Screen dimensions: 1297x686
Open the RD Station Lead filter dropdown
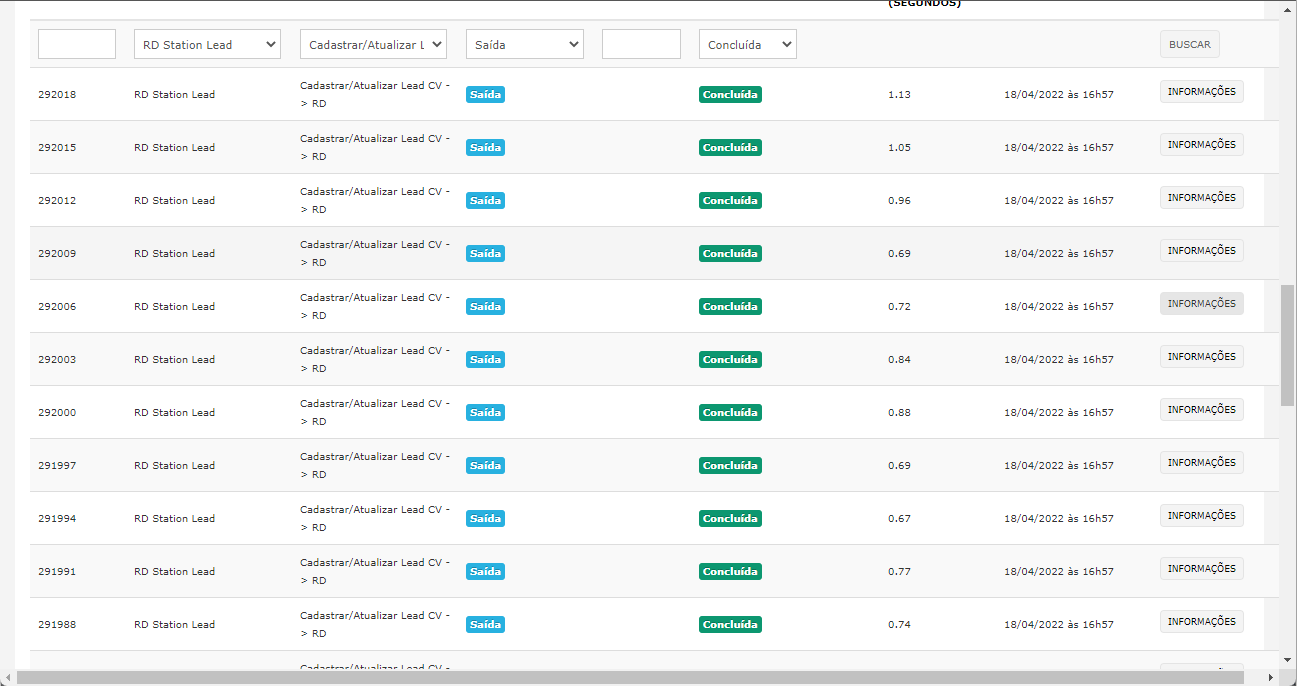point(207,44)
